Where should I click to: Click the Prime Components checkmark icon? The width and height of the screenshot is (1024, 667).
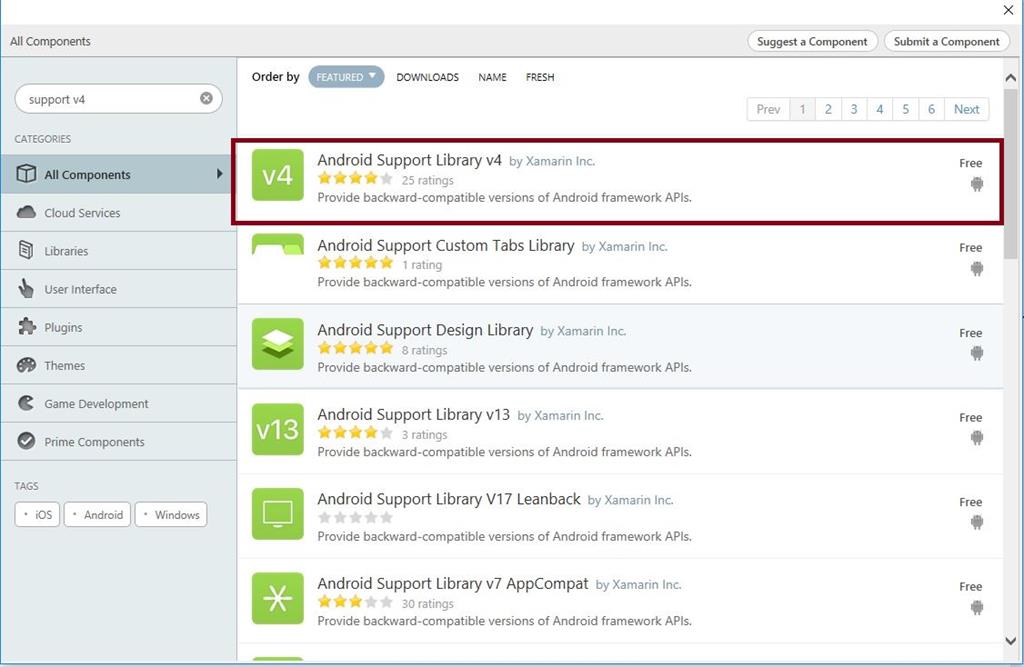pos(26,441)
